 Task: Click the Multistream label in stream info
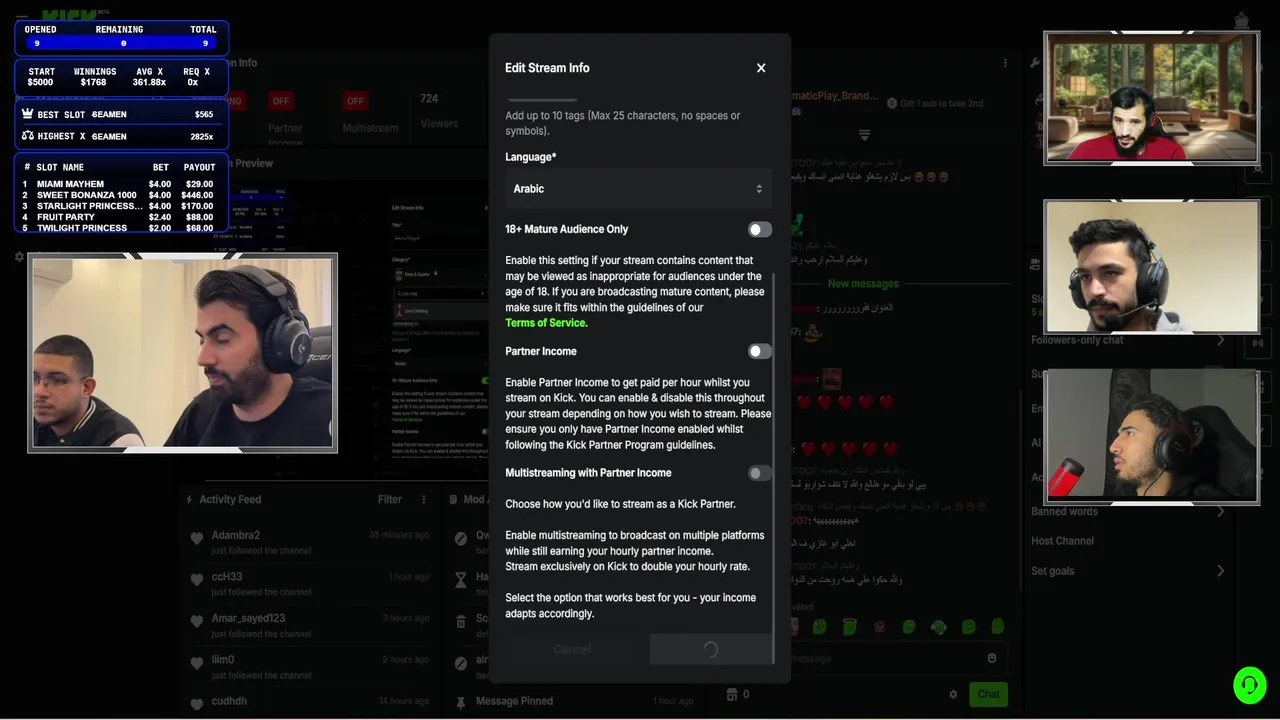click(370, 128)
